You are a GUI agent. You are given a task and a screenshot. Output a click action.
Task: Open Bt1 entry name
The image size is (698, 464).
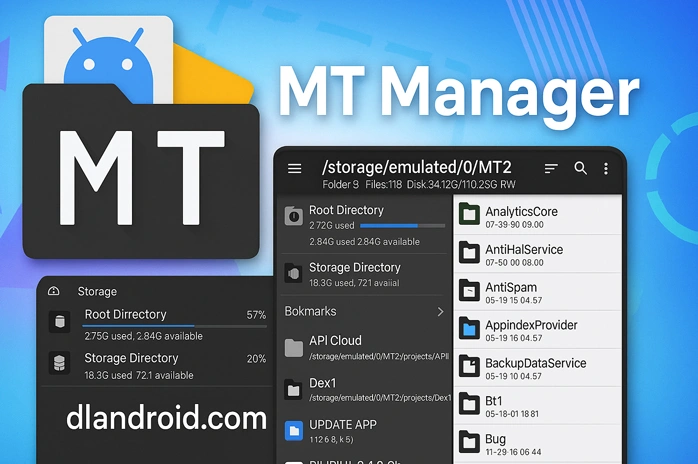coord(494,401)
